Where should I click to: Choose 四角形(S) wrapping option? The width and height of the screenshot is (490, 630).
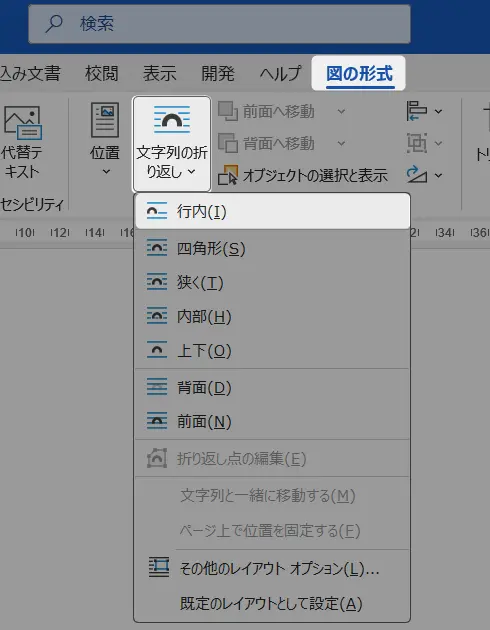273,249
